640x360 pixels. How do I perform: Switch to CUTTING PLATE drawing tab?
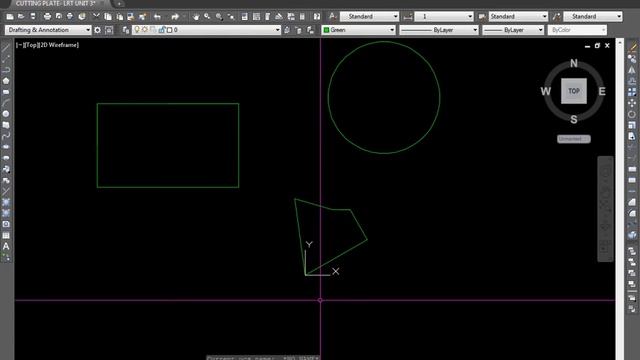56,3
